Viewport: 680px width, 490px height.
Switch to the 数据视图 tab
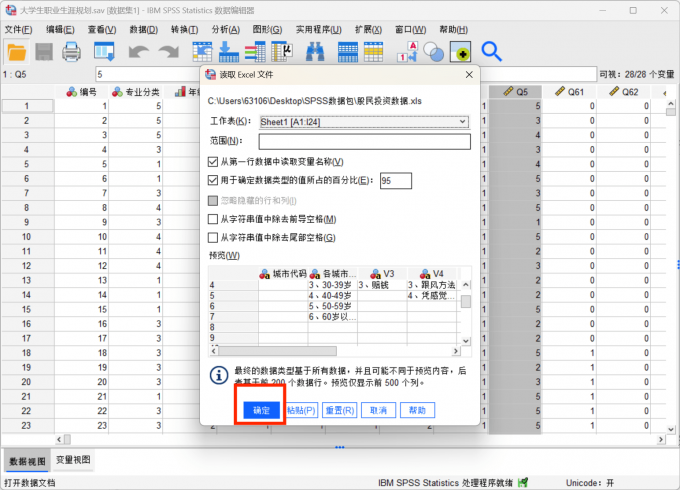click(x=27, y=461)
